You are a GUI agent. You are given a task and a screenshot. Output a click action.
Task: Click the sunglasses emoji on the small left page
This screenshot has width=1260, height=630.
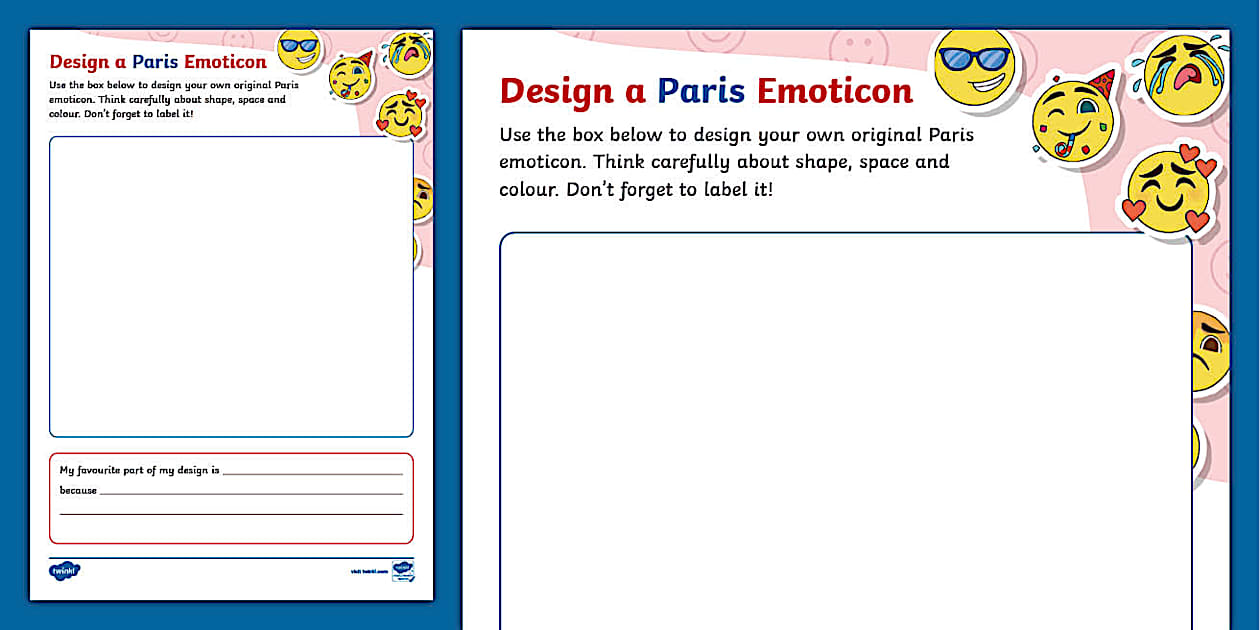pyautogui.click(x=298, y=49)
